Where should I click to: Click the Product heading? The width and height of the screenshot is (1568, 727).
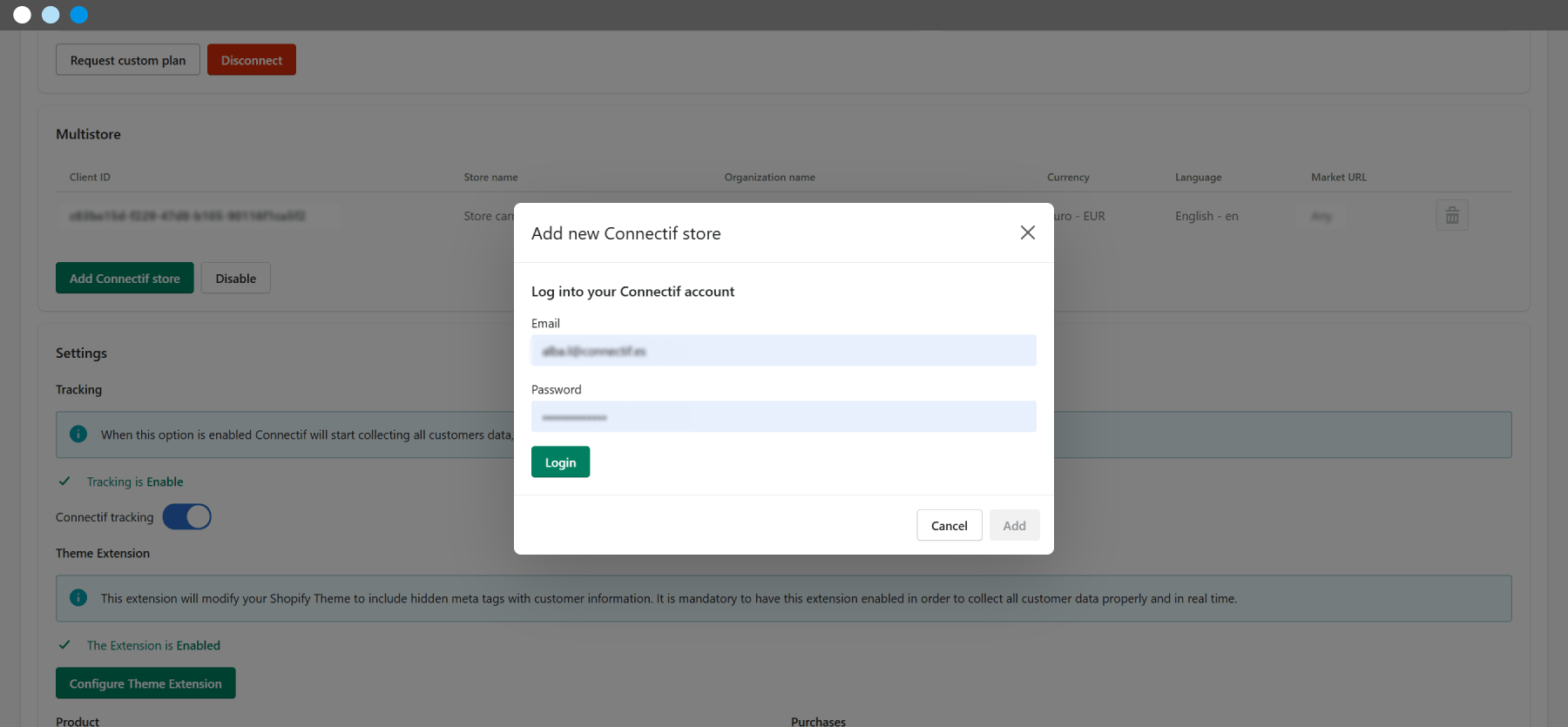(78, 721)
